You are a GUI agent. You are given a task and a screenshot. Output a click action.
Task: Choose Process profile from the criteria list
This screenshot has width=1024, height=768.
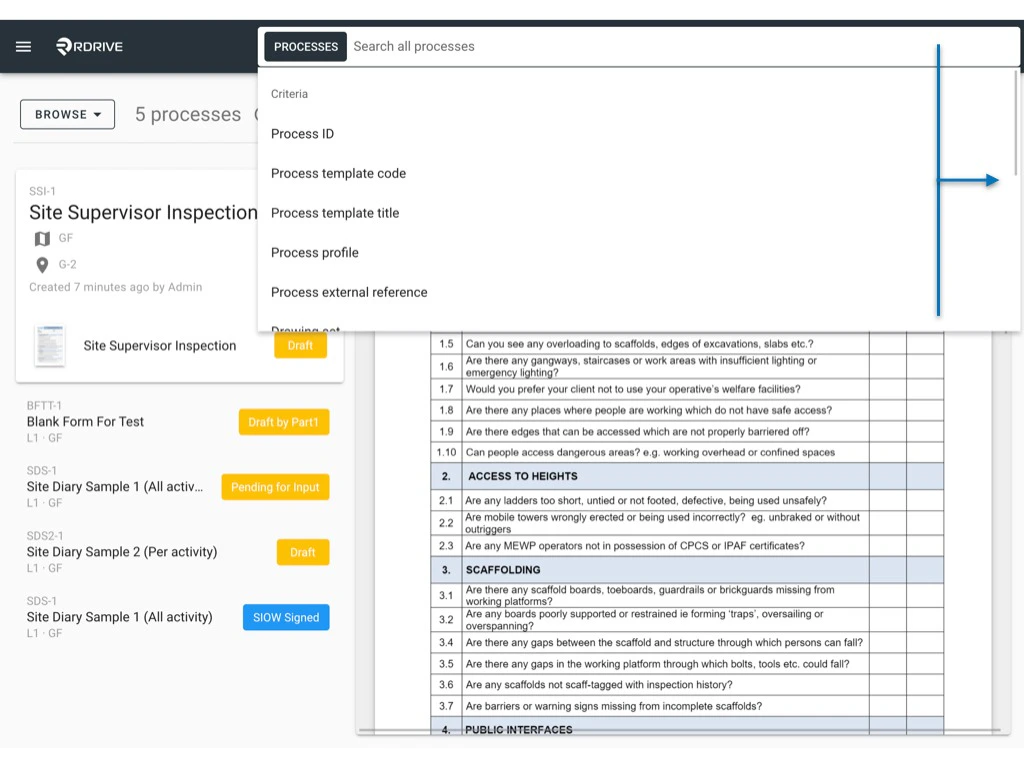pos(316,252)
